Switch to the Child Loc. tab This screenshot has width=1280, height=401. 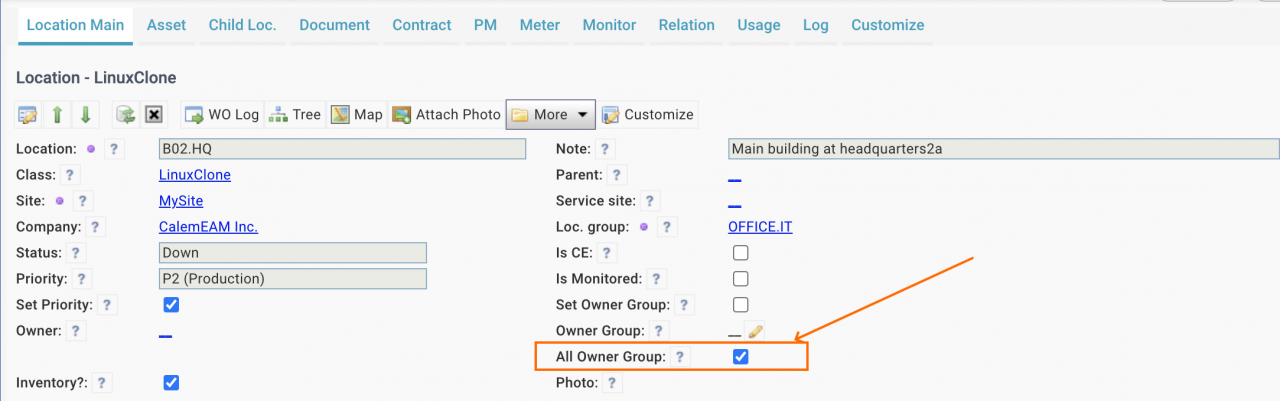pyautogui.click(x=243, y=25)
